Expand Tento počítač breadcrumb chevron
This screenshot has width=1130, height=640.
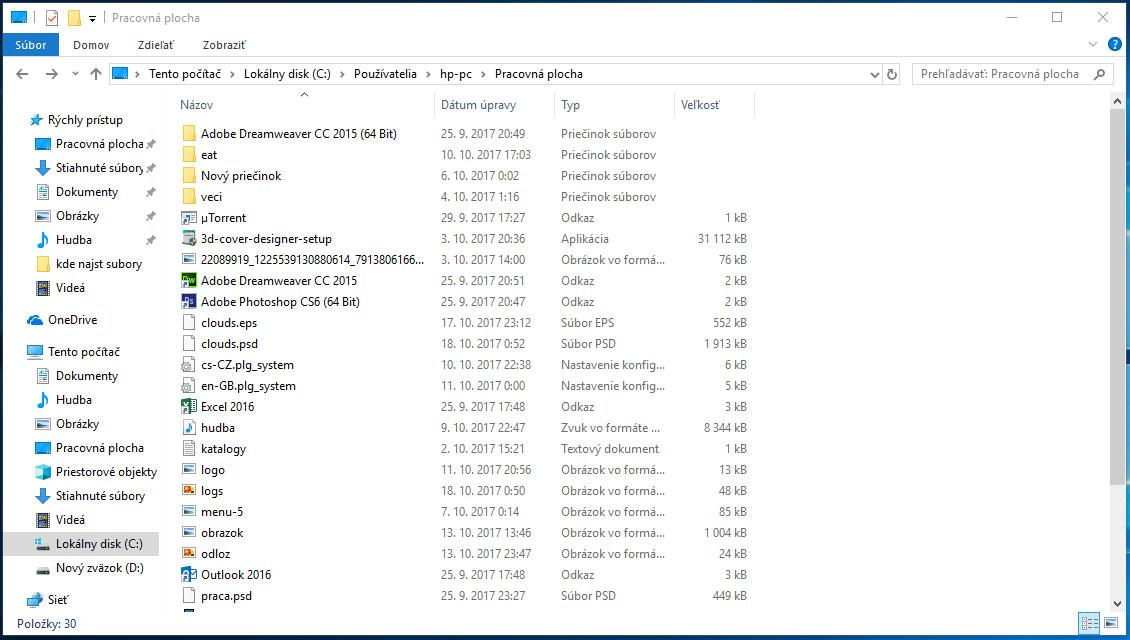pyautogui.click(x=233, y=74)
